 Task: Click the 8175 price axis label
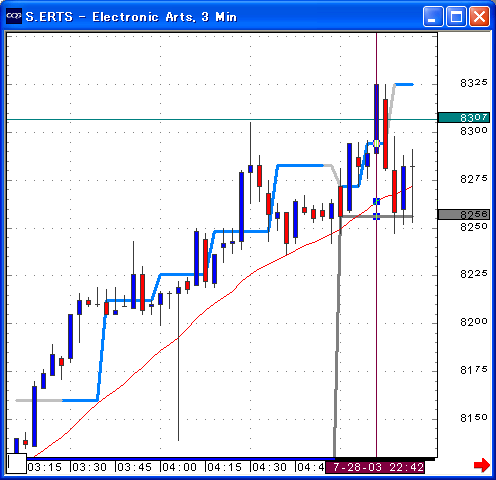coord(474,370)
